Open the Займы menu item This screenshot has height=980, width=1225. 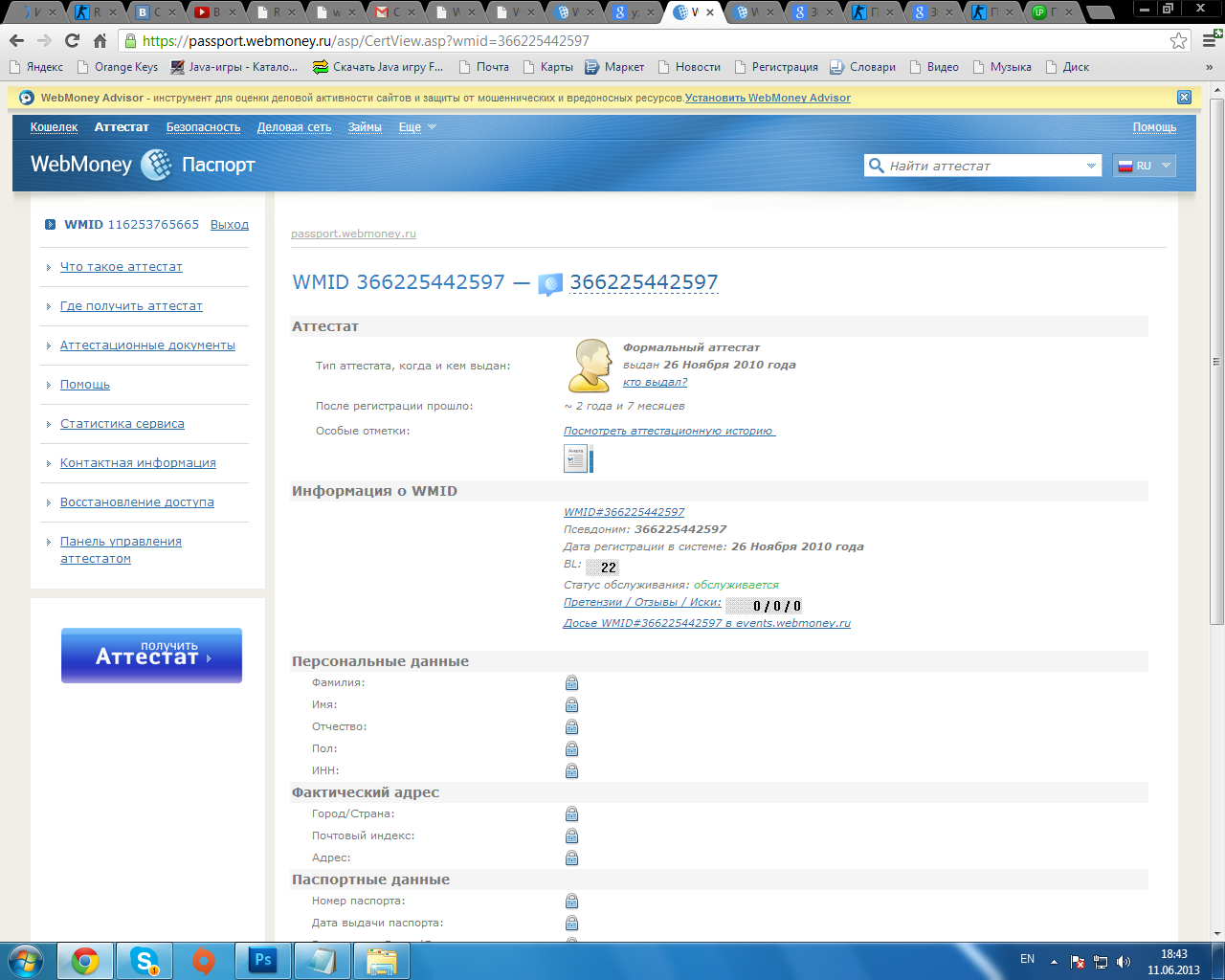tap(365, 127)
